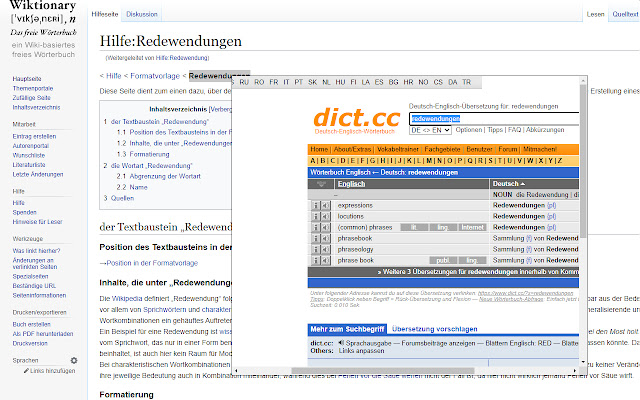Open 'Eintrag erstellen' in sidebar

[34, 136]
